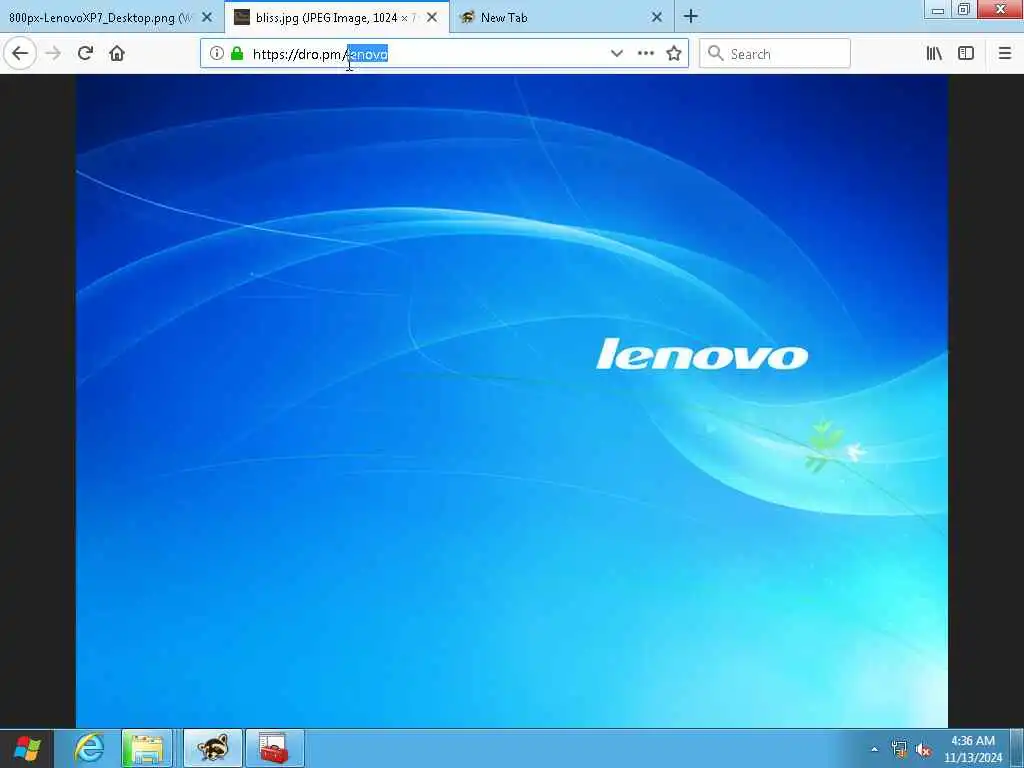Viewport: 1024px width, 768px height.
Task: Expand the address bar history dropdown
Action: 616,54
